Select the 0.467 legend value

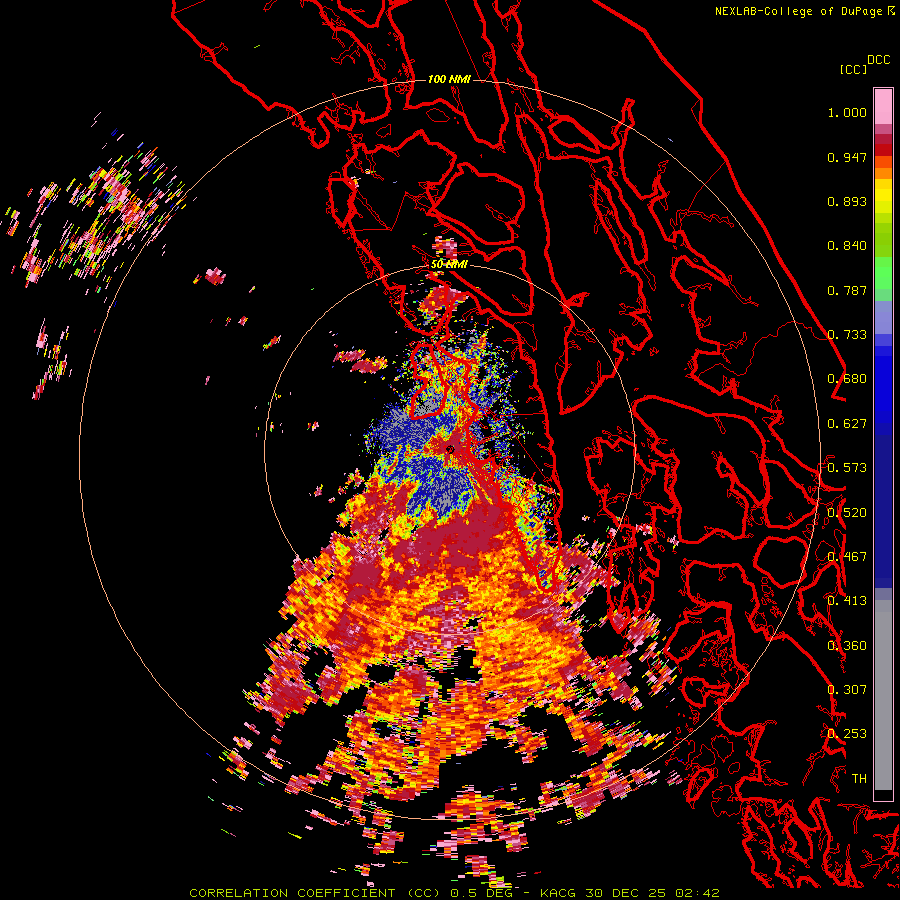point(847,557)
